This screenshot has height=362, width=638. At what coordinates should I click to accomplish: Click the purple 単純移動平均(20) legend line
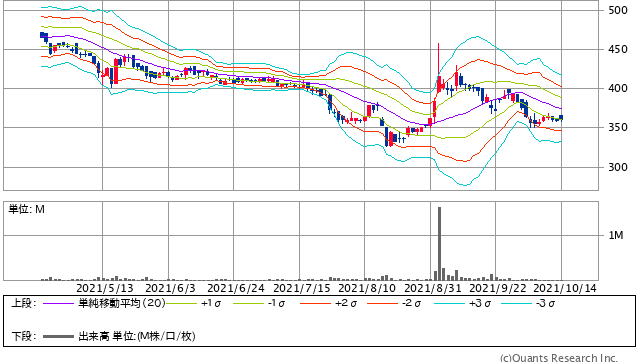(58, 303)
